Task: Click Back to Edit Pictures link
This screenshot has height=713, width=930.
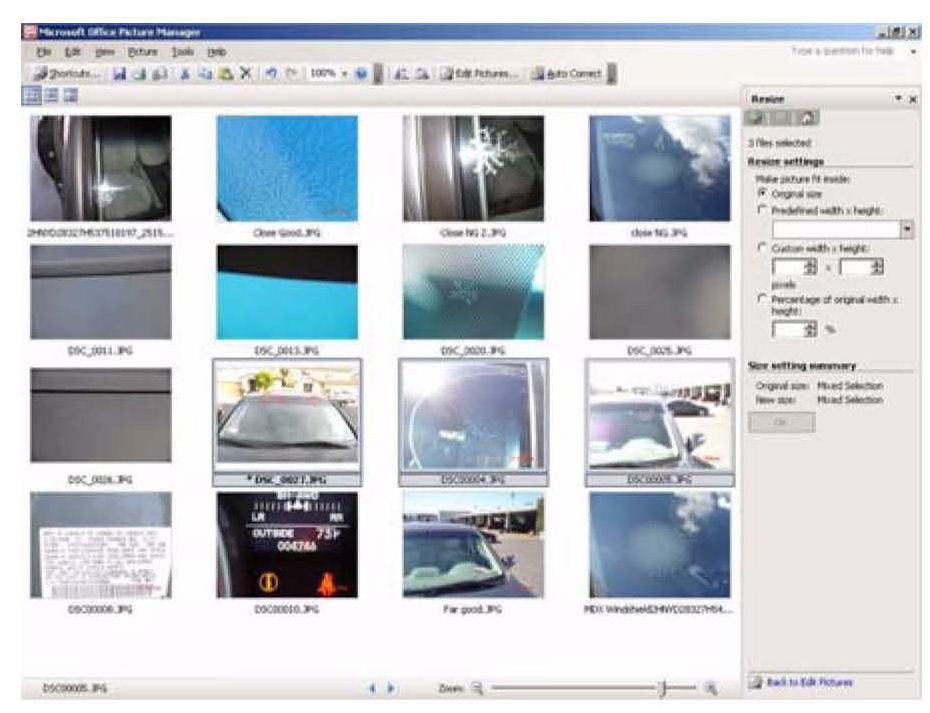Action: [808, 683]
